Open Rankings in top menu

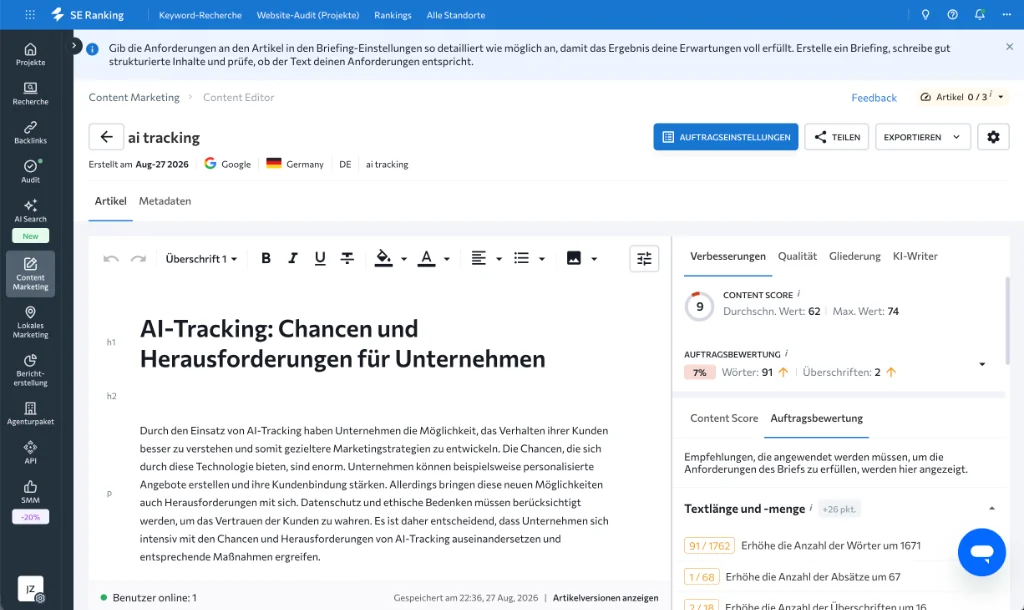pos(392,15)
